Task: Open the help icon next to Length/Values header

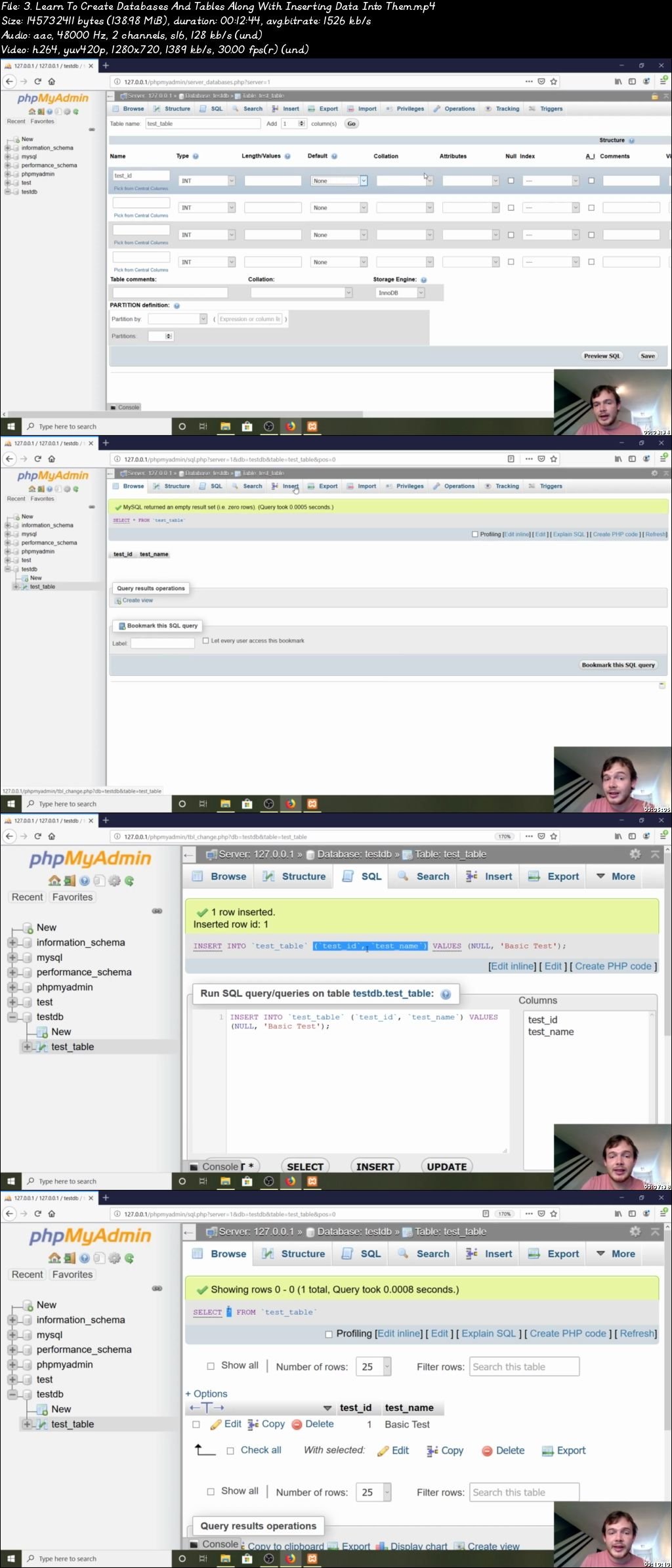Action: click(287, 156)
